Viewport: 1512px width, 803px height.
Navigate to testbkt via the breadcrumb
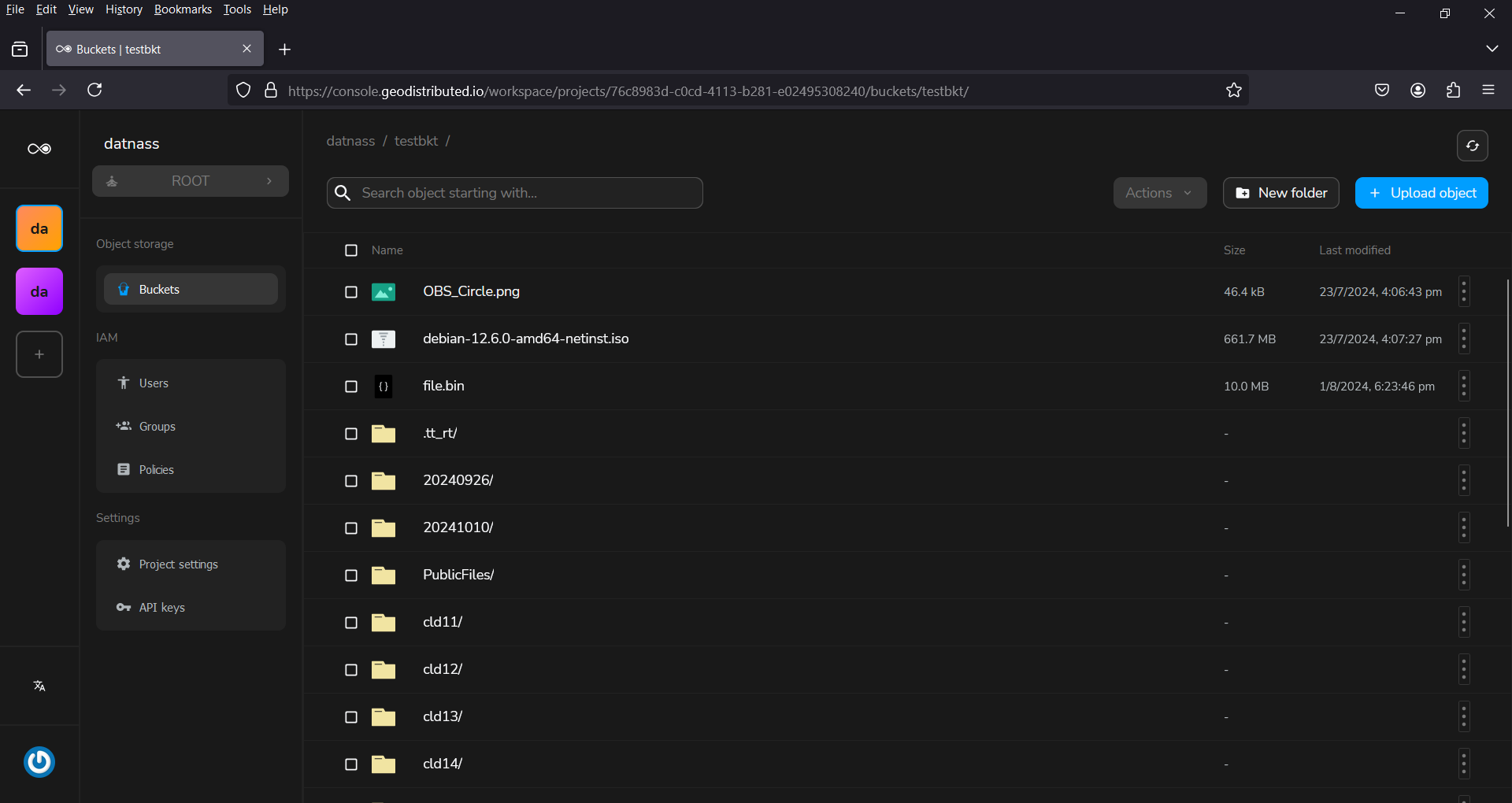(x=416, y=141)
